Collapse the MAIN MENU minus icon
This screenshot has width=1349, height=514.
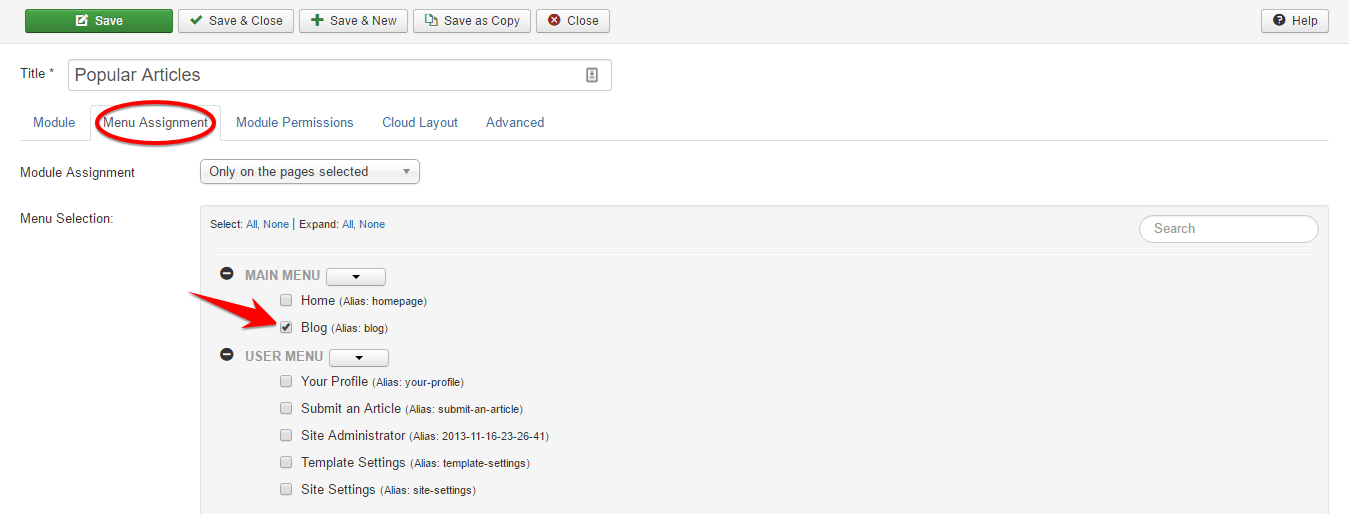pyautogui.click(x=227, y=274)
